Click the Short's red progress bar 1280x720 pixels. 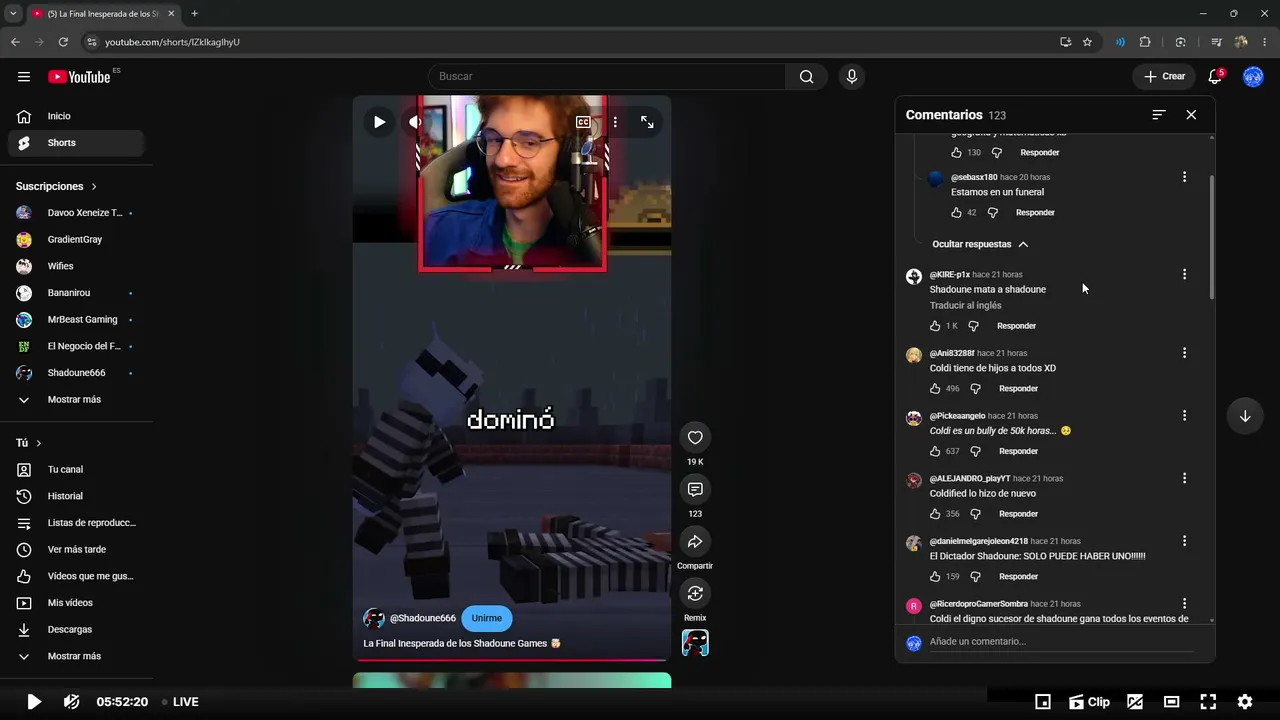pos(512,660)
